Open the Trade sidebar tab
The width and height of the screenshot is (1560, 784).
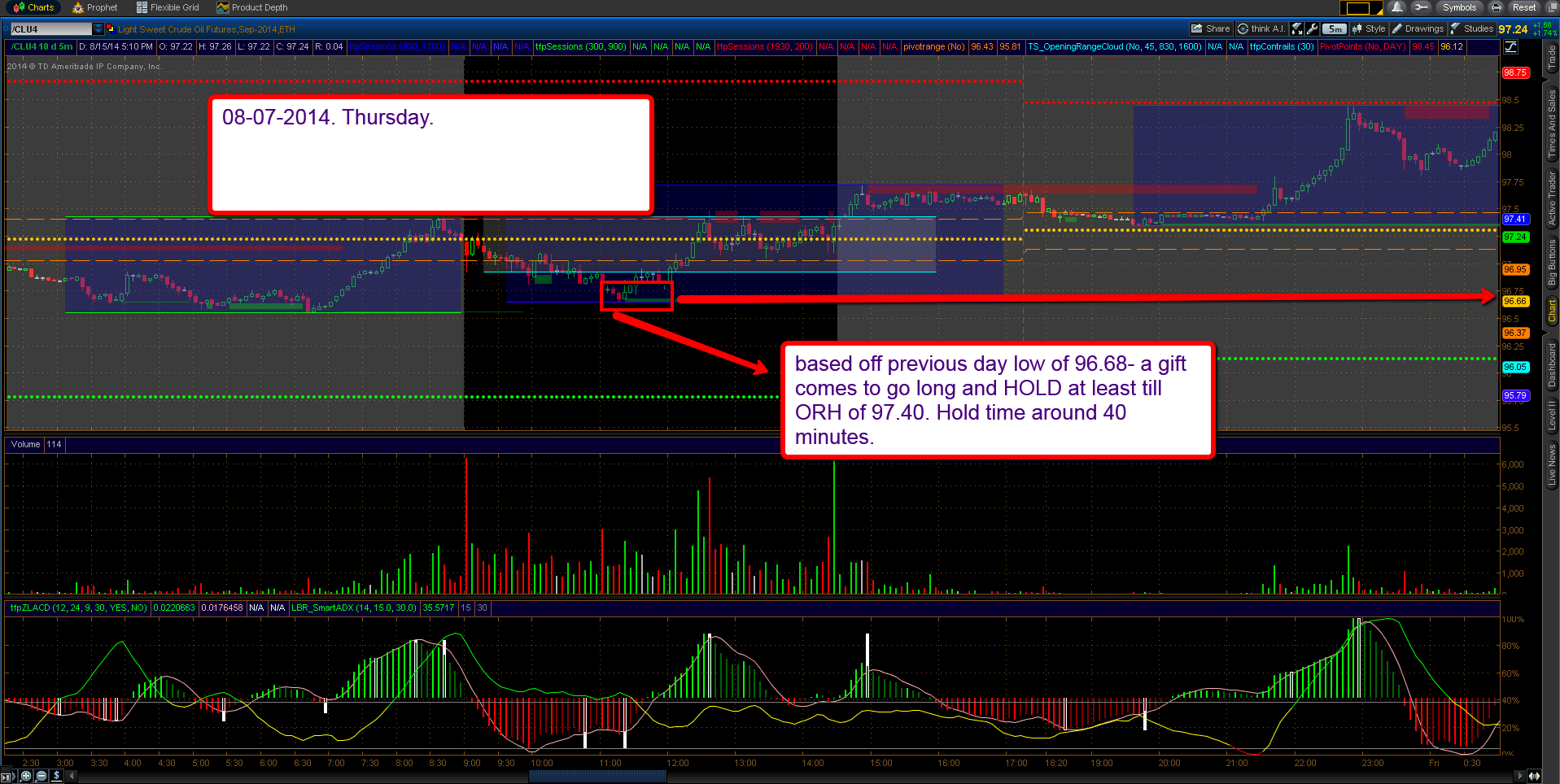1552,58
